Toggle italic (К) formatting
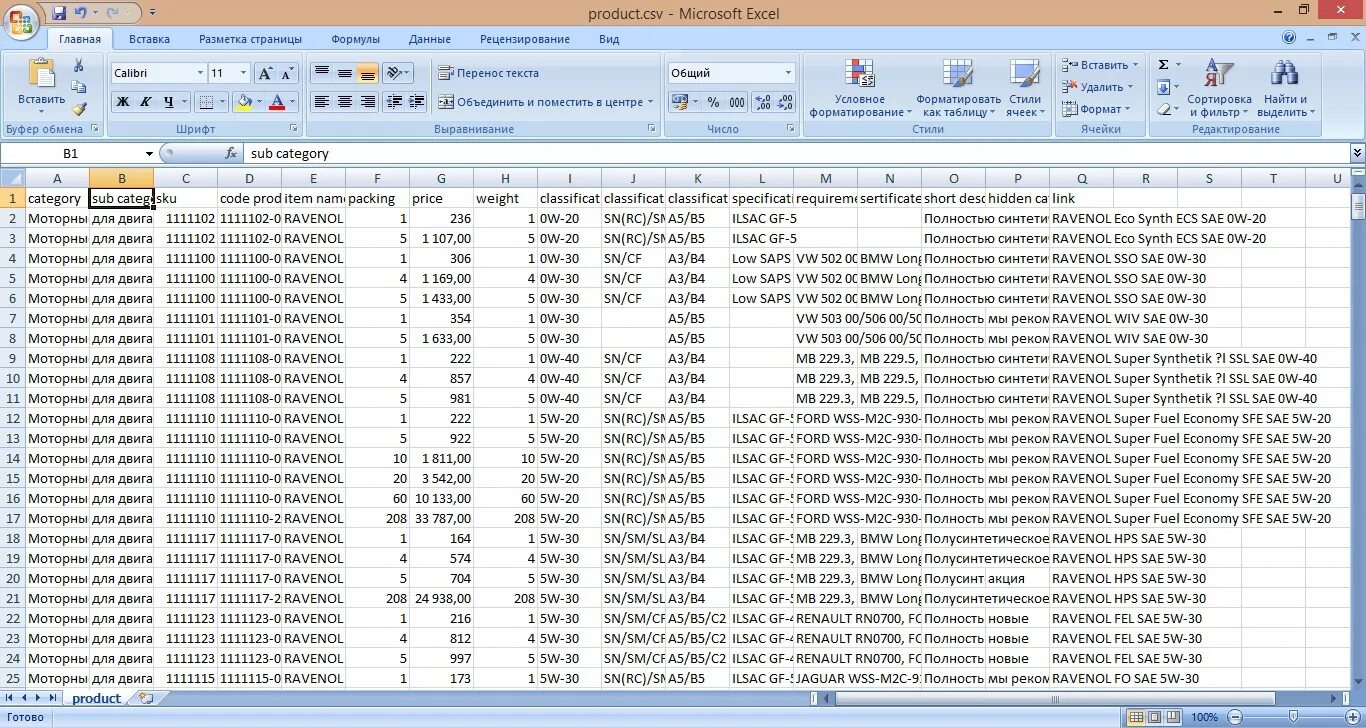1366x728 pixels. pyautogui.click(x=145, y=102)
